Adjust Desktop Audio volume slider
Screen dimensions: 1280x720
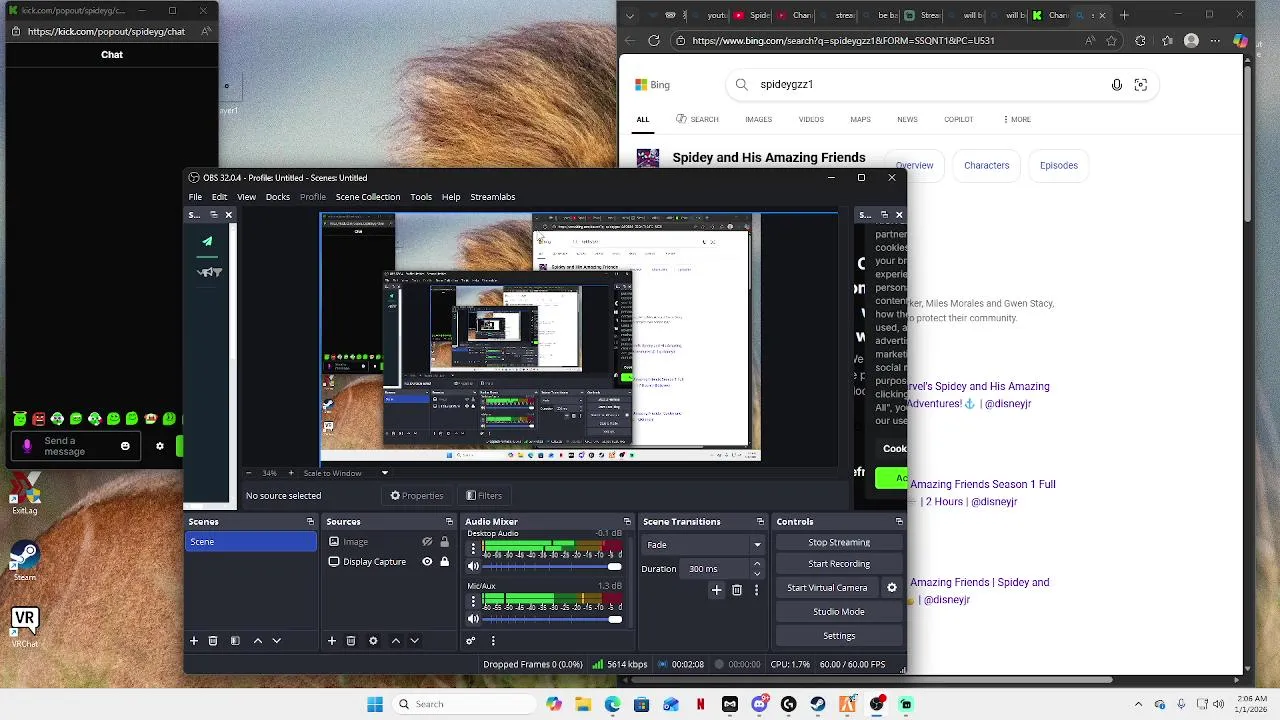(x=552, y=567)
